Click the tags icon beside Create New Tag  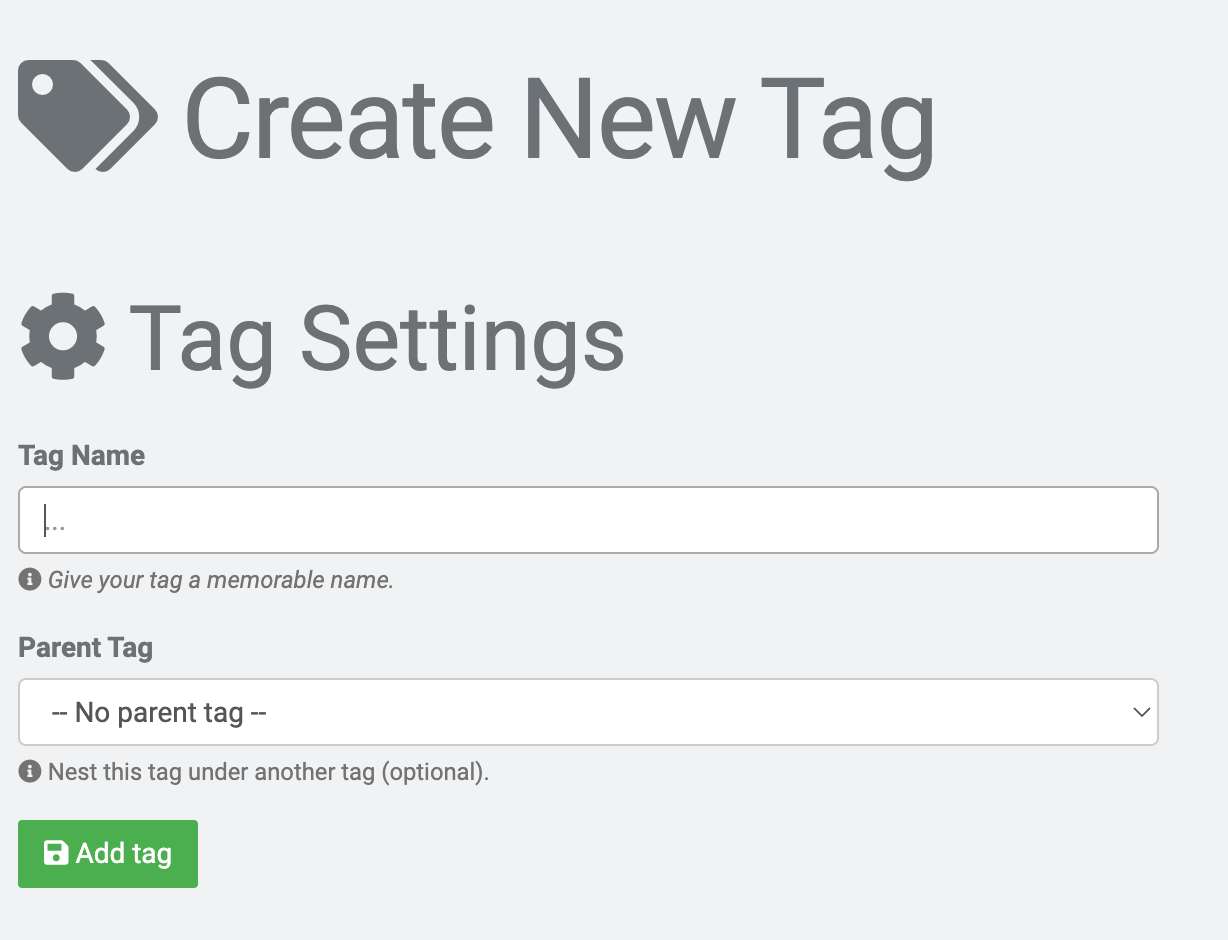88,116
